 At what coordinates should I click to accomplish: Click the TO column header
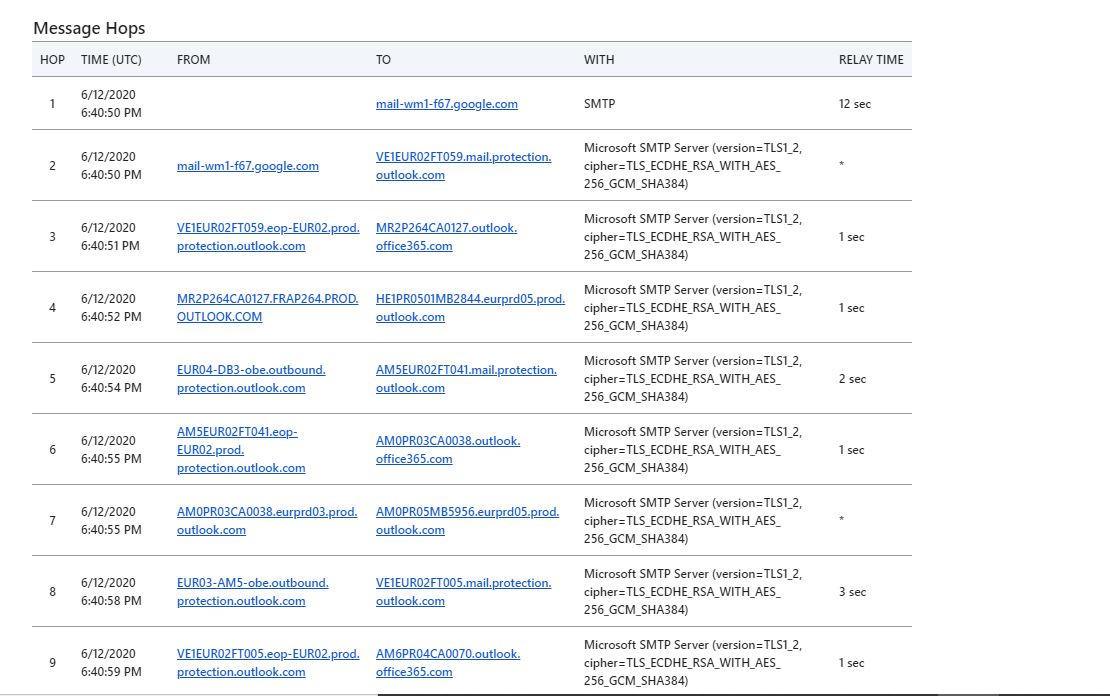383,59
